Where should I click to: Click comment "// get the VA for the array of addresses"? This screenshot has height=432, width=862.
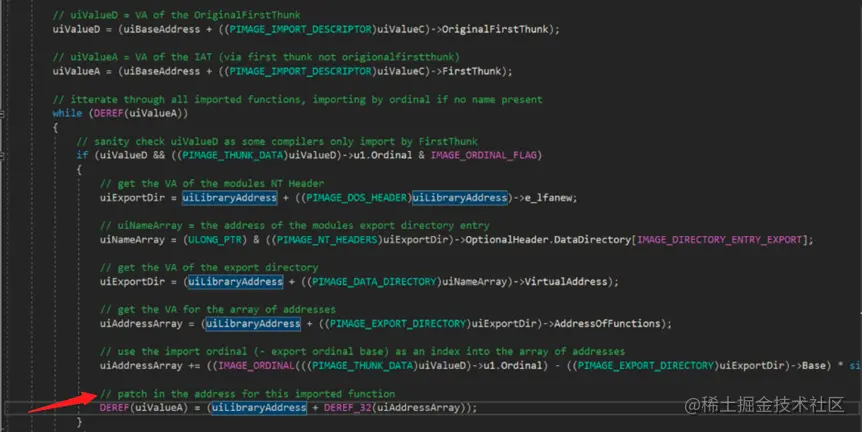(x=218, y=309)
